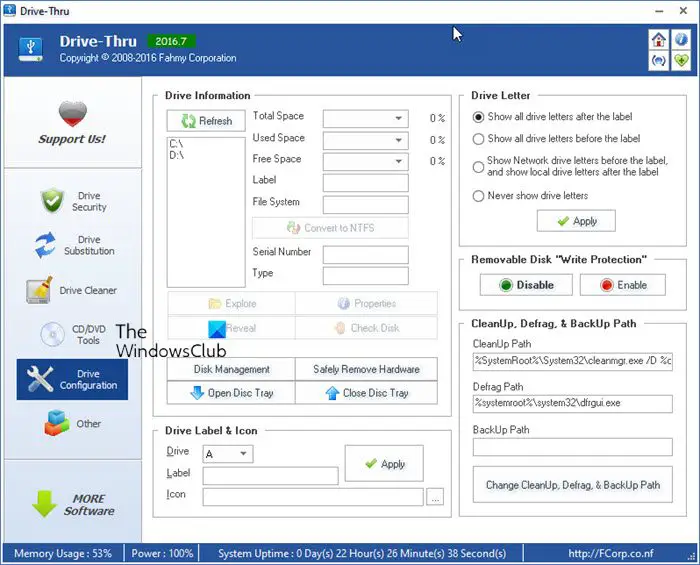Click the CleanUp Path field

(x=573, y=361)
